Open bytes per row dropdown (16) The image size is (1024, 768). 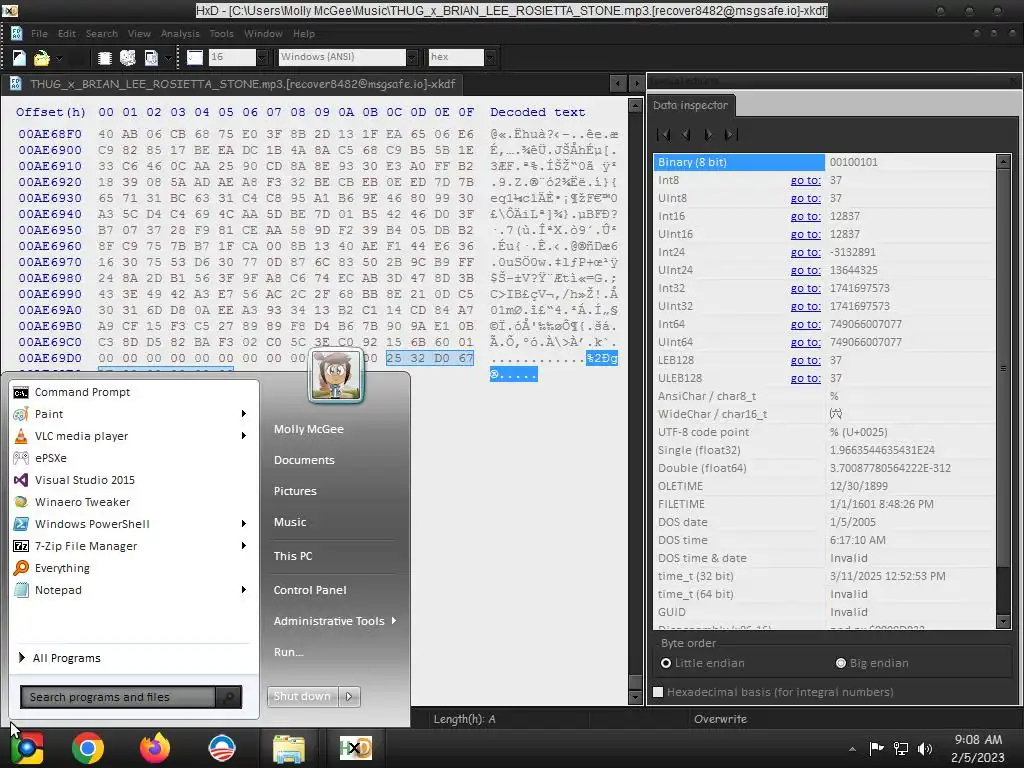tap(262, 57)
